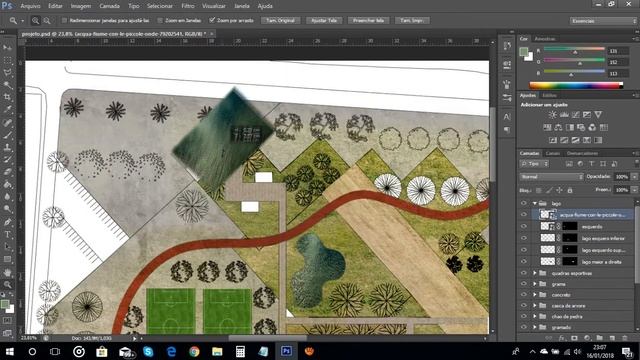This screenshot has height=360, width=640.
Task: Expand the 'grama' group
Action: (x=535, y=284)
